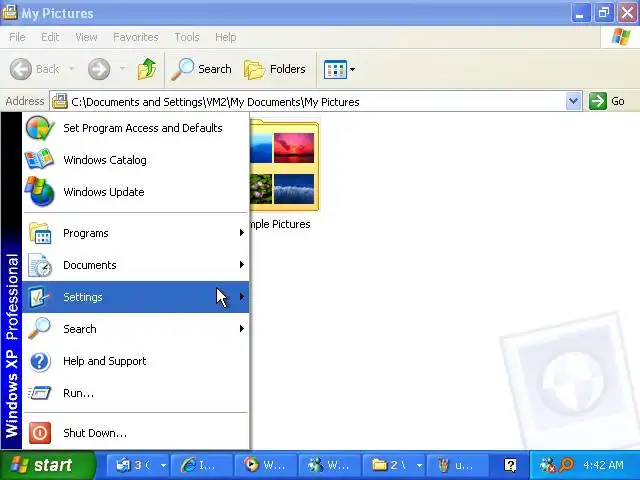Viewport: 640px width, 480px height.
Task: Open the Edit menu
Action: (50, 37)
